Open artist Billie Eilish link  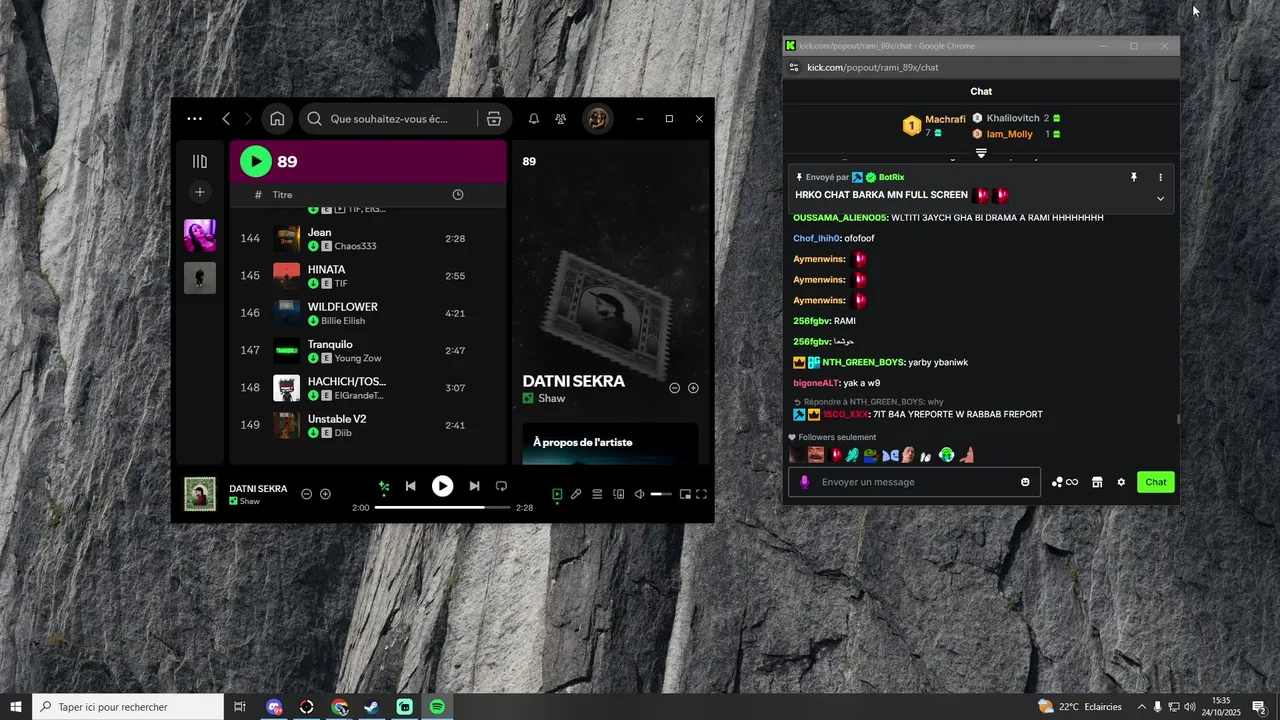tap(343, 321)
